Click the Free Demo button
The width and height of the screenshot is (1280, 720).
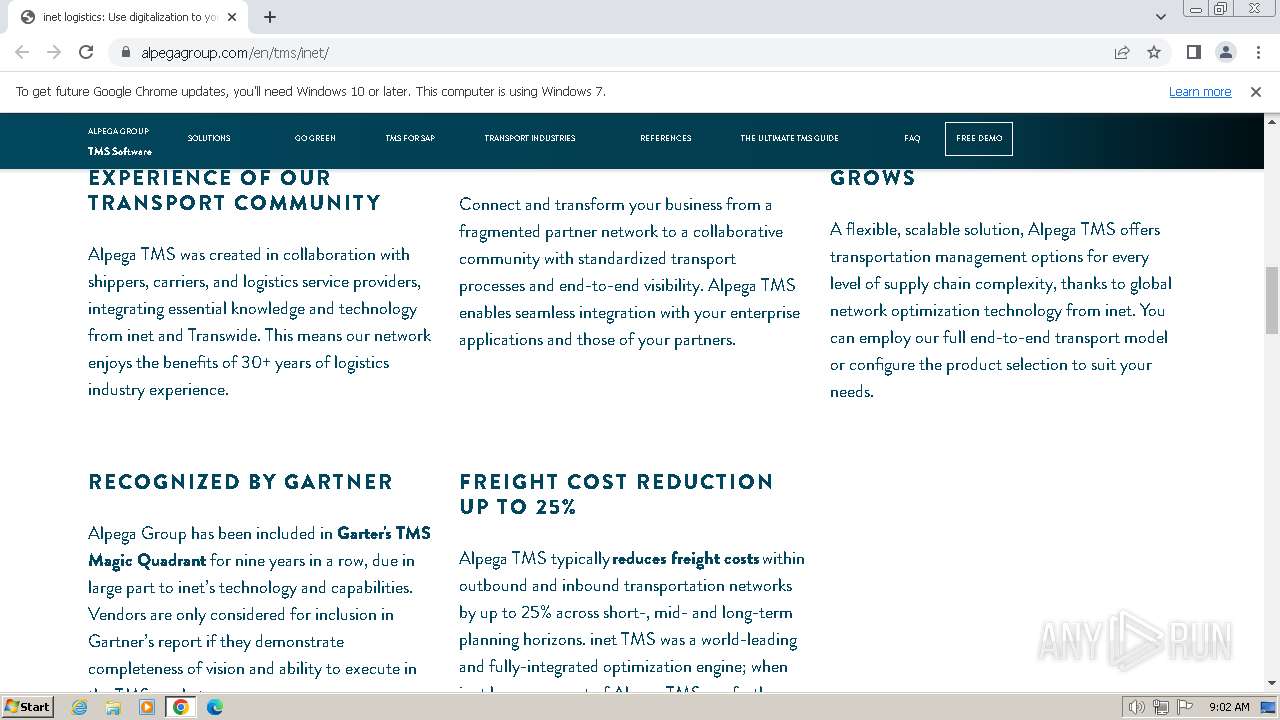tap(979, 138)
